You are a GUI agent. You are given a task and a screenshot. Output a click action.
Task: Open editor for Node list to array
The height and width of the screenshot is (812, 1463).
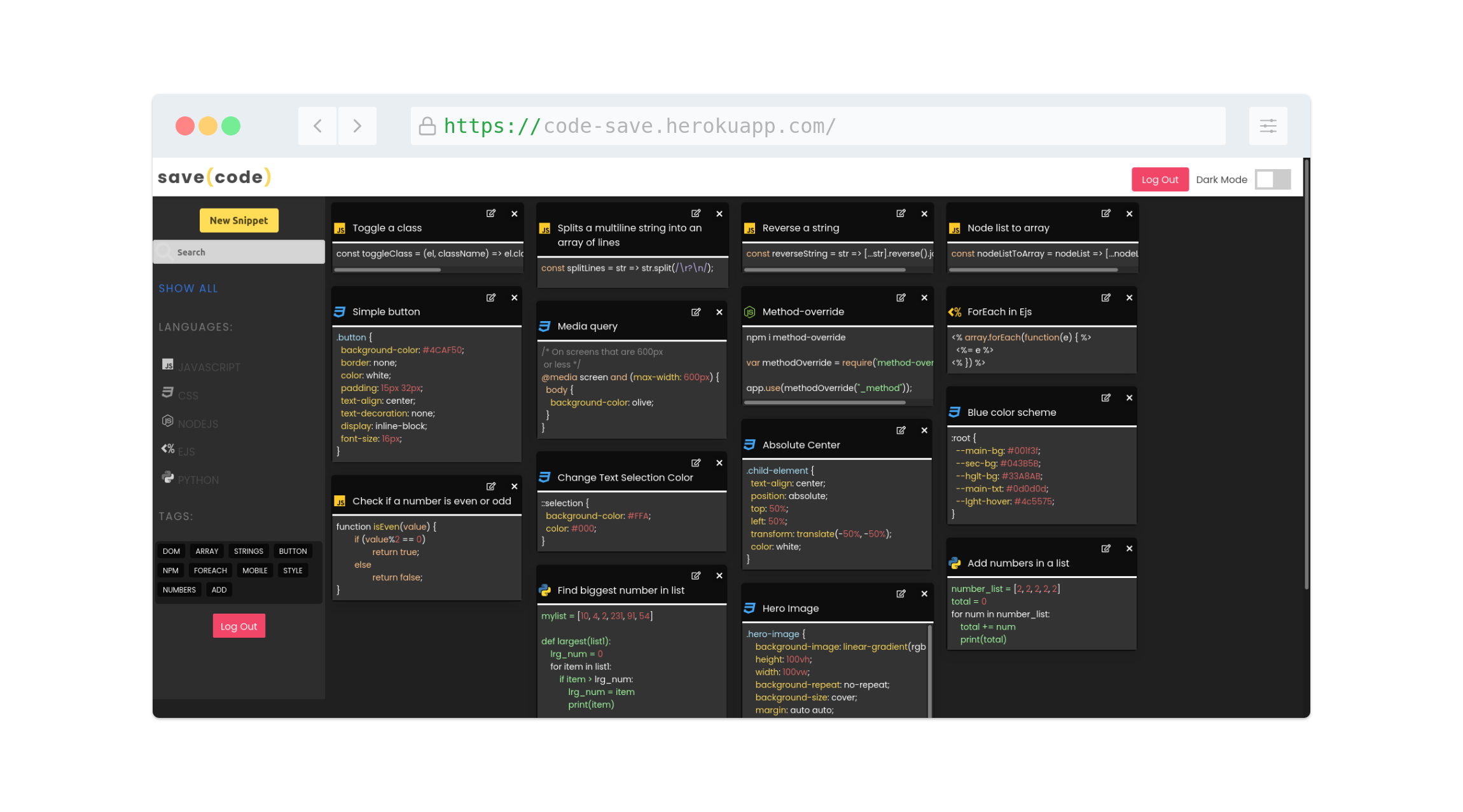(1106, 214)
